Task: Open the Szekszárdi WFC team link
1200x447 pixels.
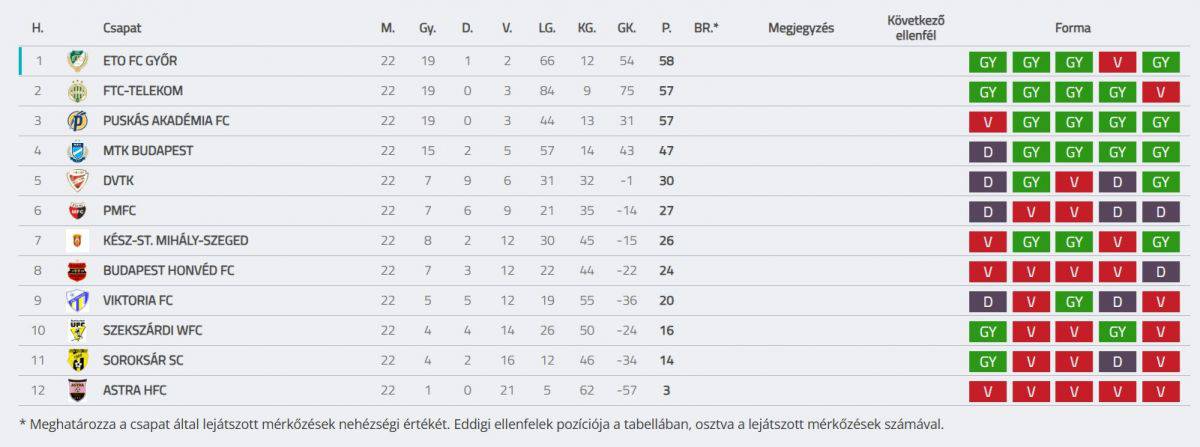Action: (x=154, y=331)
